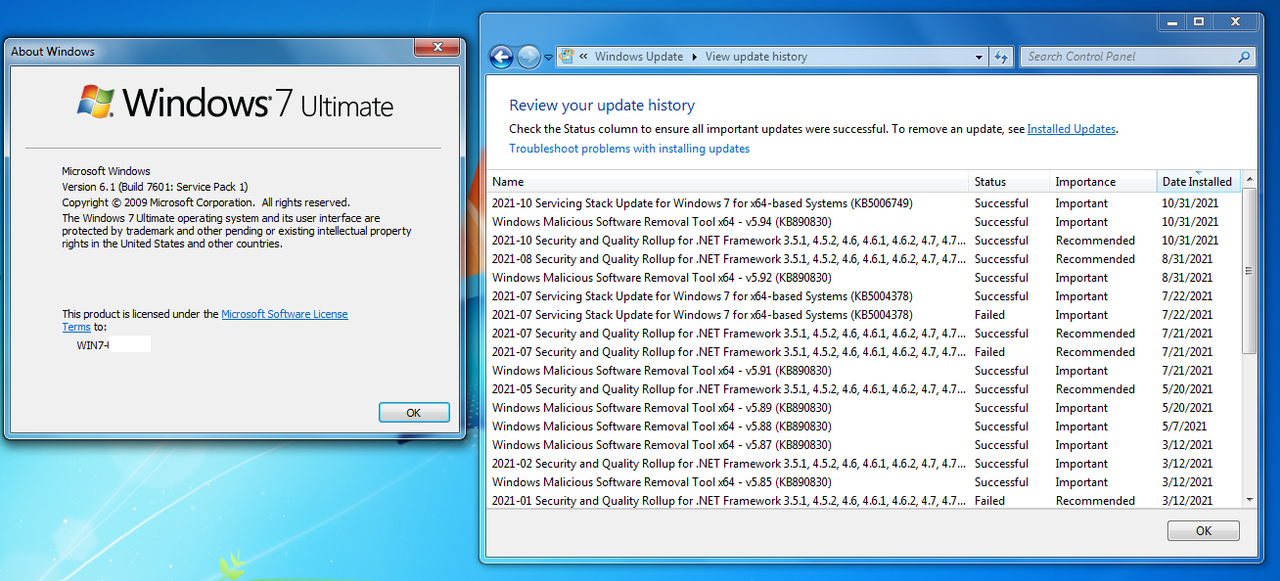Open Troubleshoot problems with installing updates link
Viewport: 1280px width, 581px height.
click(x=629, y=149)
